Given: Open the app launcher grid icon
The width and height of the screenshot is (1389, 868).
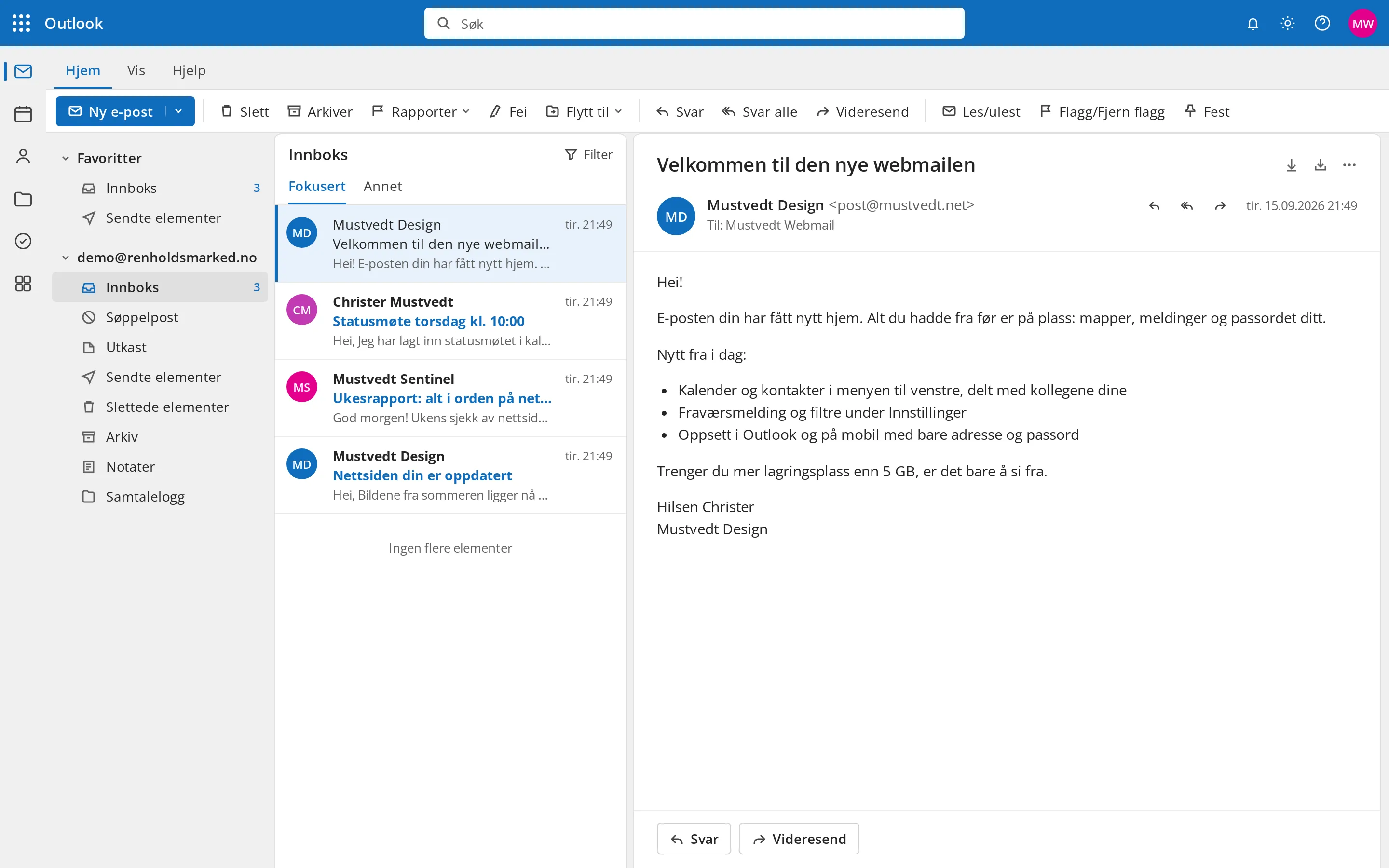Looking at the screenshot, I should [21, 23].
